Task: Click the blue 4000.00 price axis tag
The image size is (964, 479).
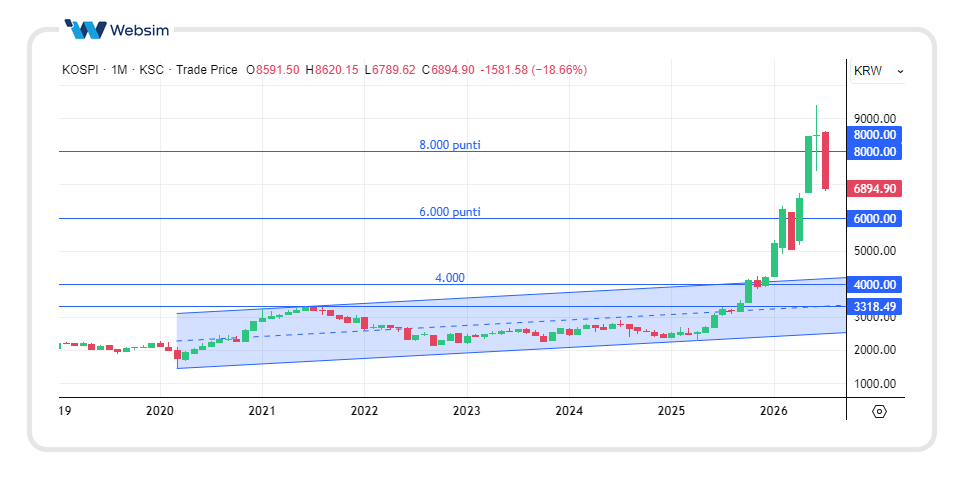Action: [874, 285]
